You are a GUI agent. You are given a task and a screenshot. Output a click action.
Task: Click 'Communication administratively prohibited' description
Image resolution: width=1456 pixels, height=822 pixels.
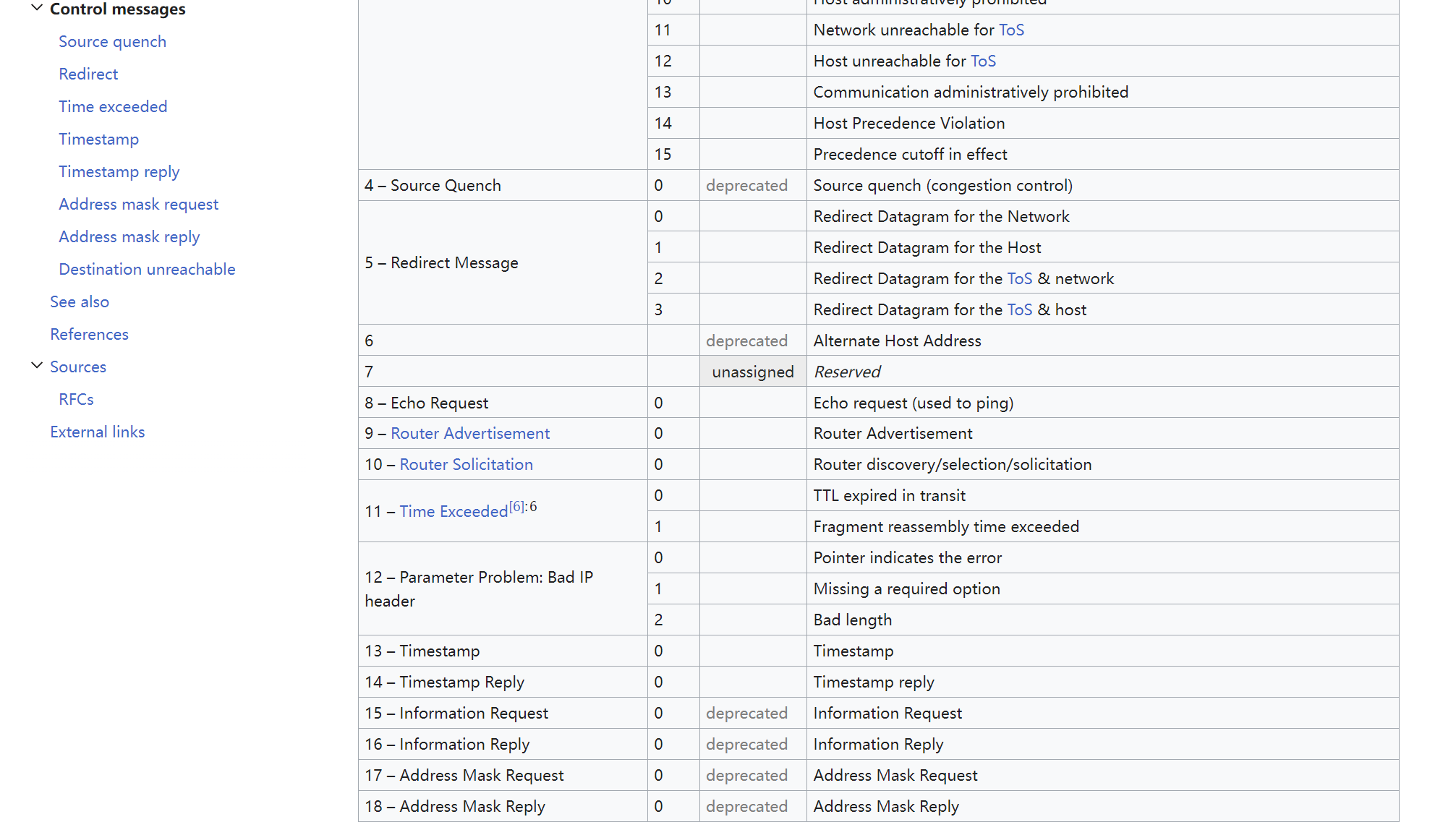[970, 92]
